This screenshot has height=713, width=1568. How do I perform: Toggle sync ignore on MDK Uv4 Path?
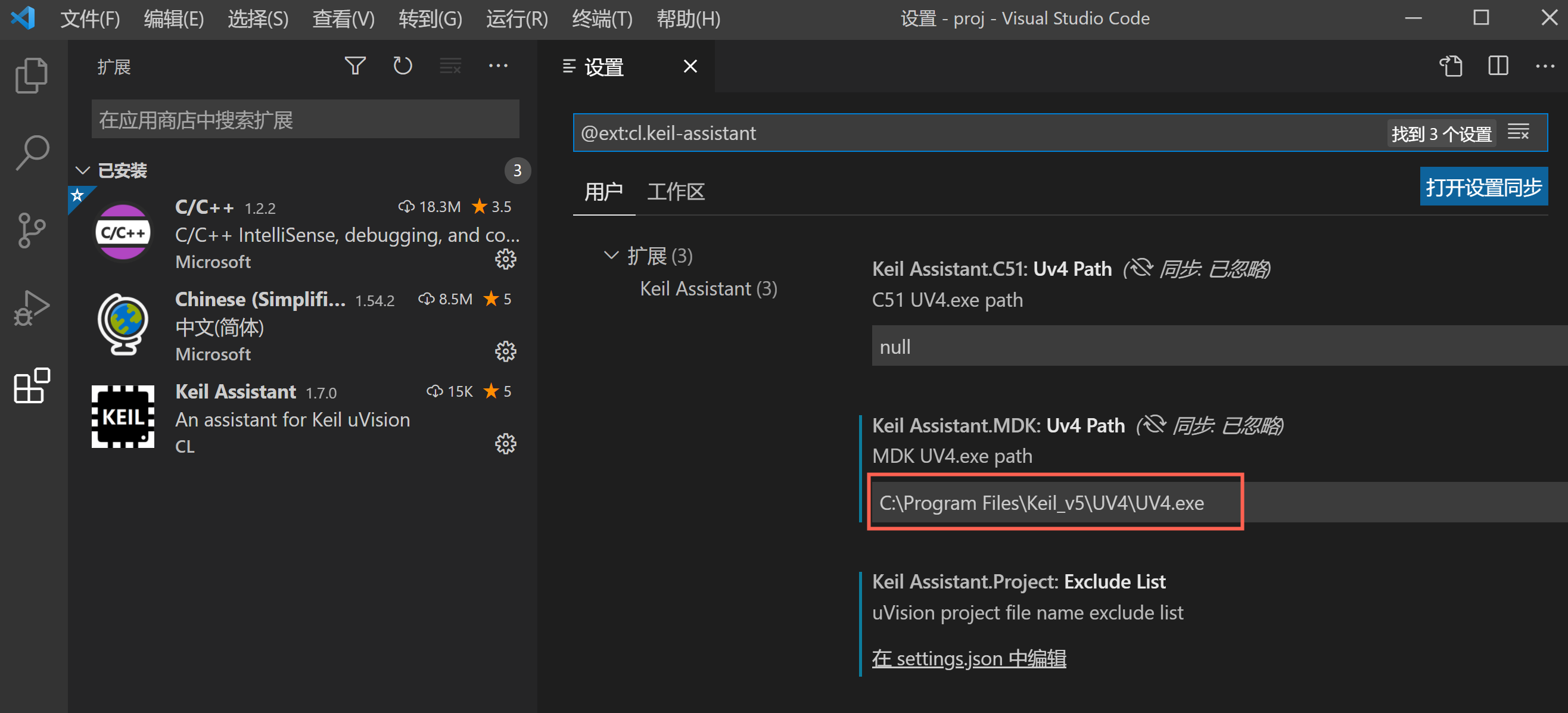coord(1152,425)
